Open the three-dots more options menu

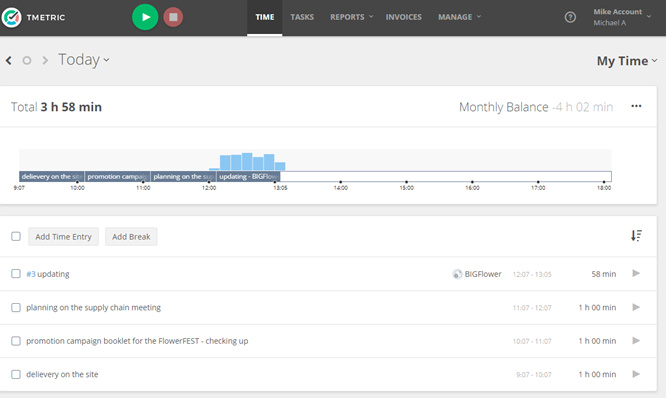click(636, 106)
